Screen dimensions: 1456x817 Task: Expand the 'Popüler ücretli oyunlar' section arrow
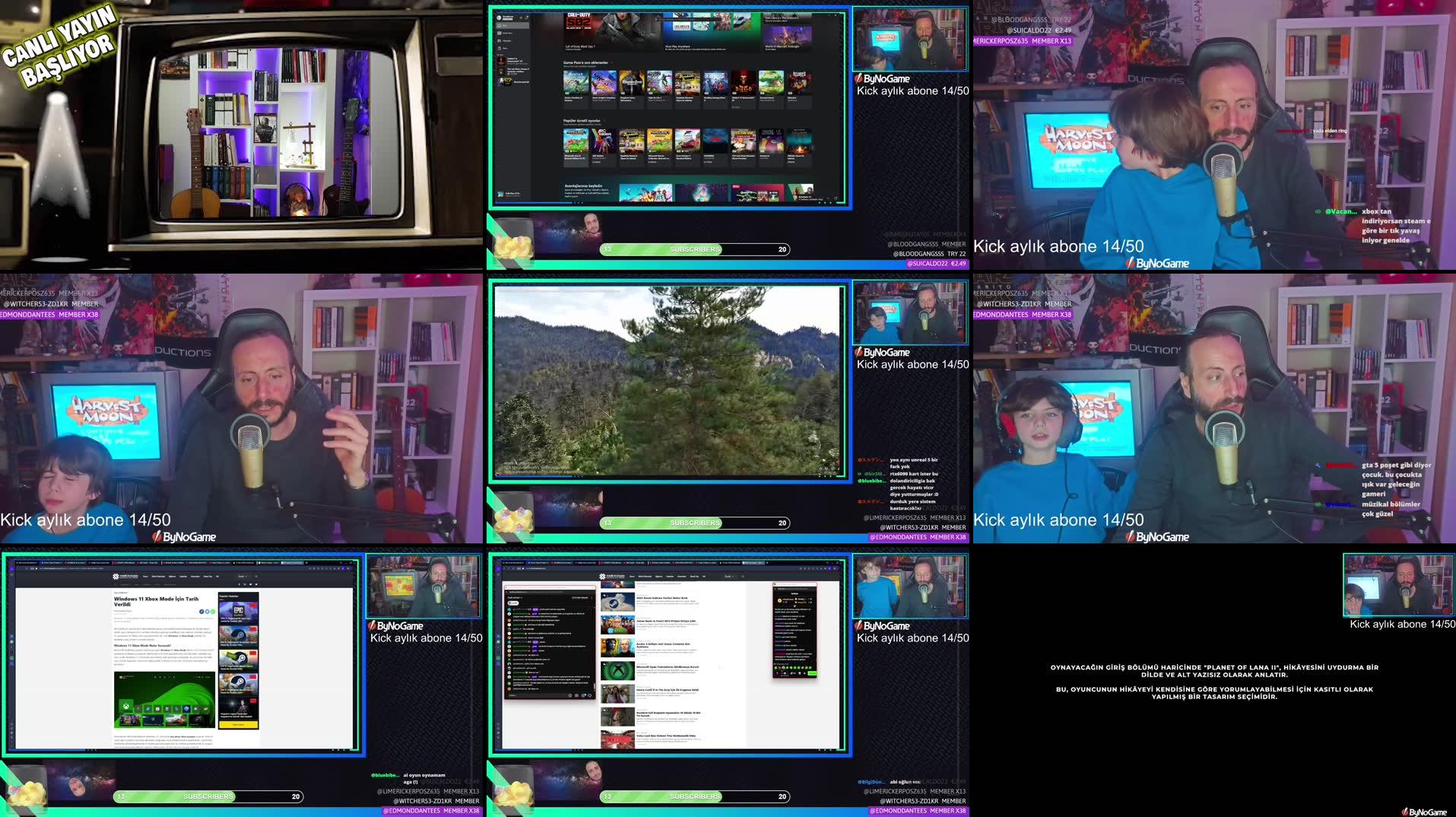(x=605, y=121)
